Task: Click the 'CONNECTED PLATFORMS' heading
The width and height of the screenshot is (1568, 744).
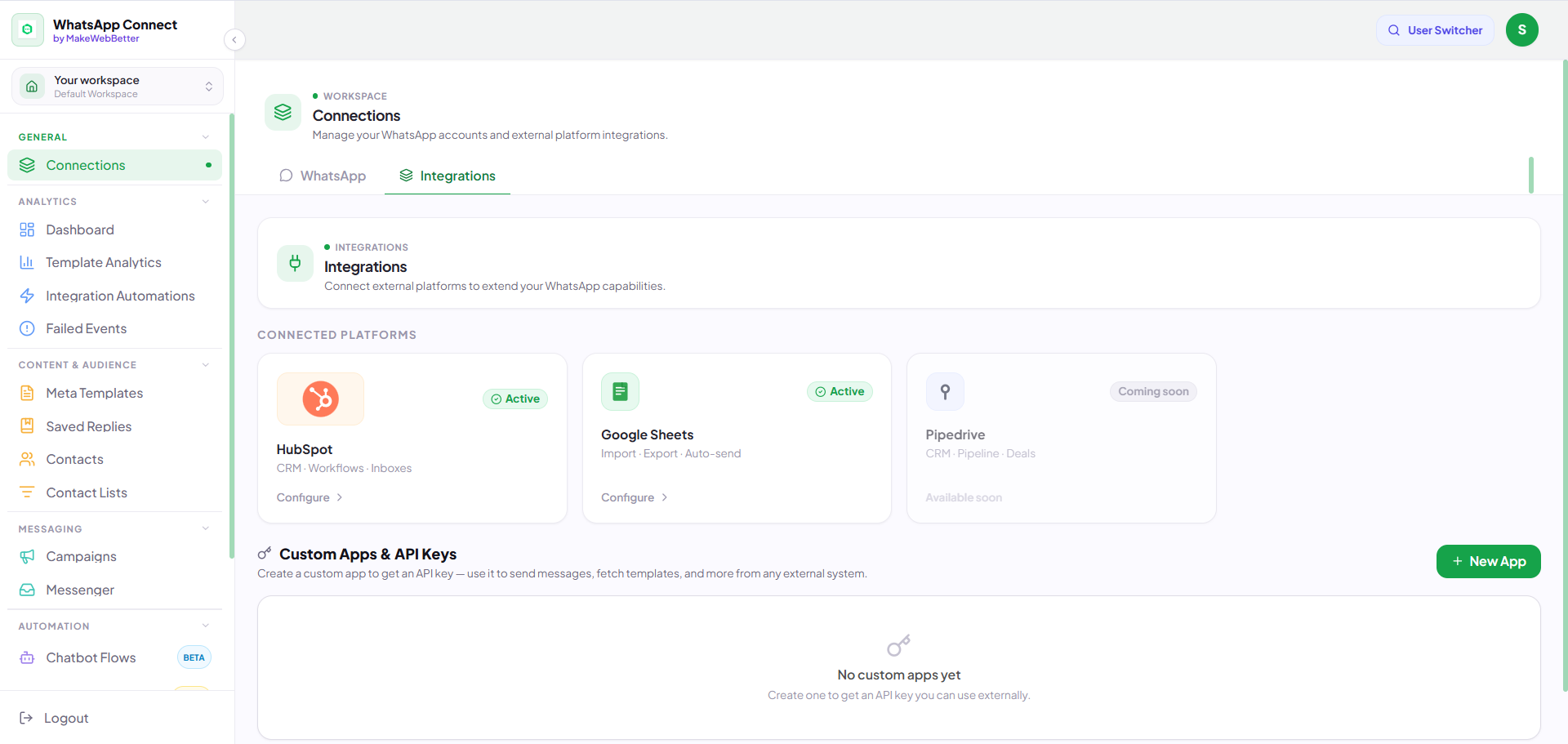Action: pyautogui.click(x=337, y=335)
